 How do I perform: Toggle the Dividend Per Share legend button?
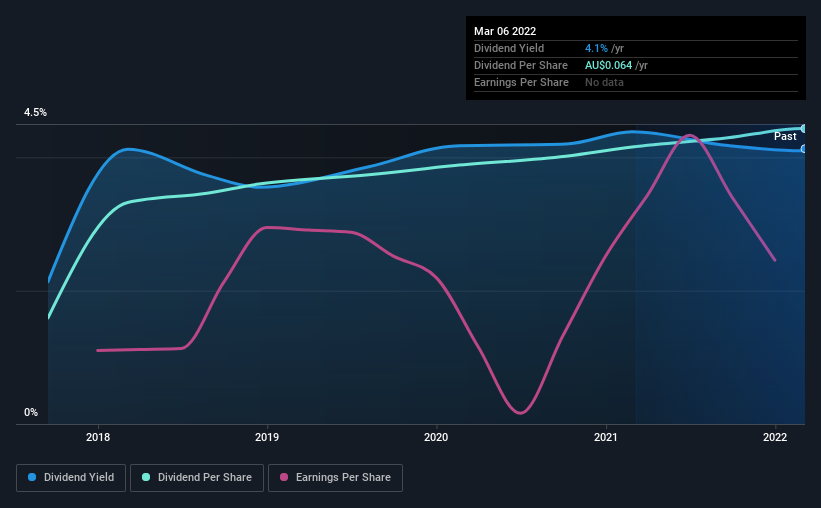coord(197,478)
